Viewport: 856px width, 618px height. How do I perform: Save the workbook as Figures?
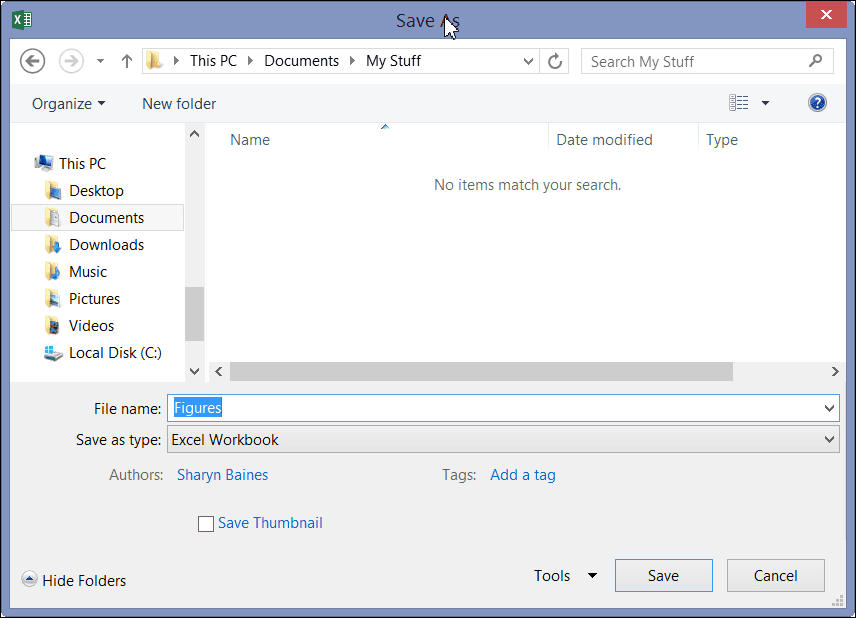point(663,575)
